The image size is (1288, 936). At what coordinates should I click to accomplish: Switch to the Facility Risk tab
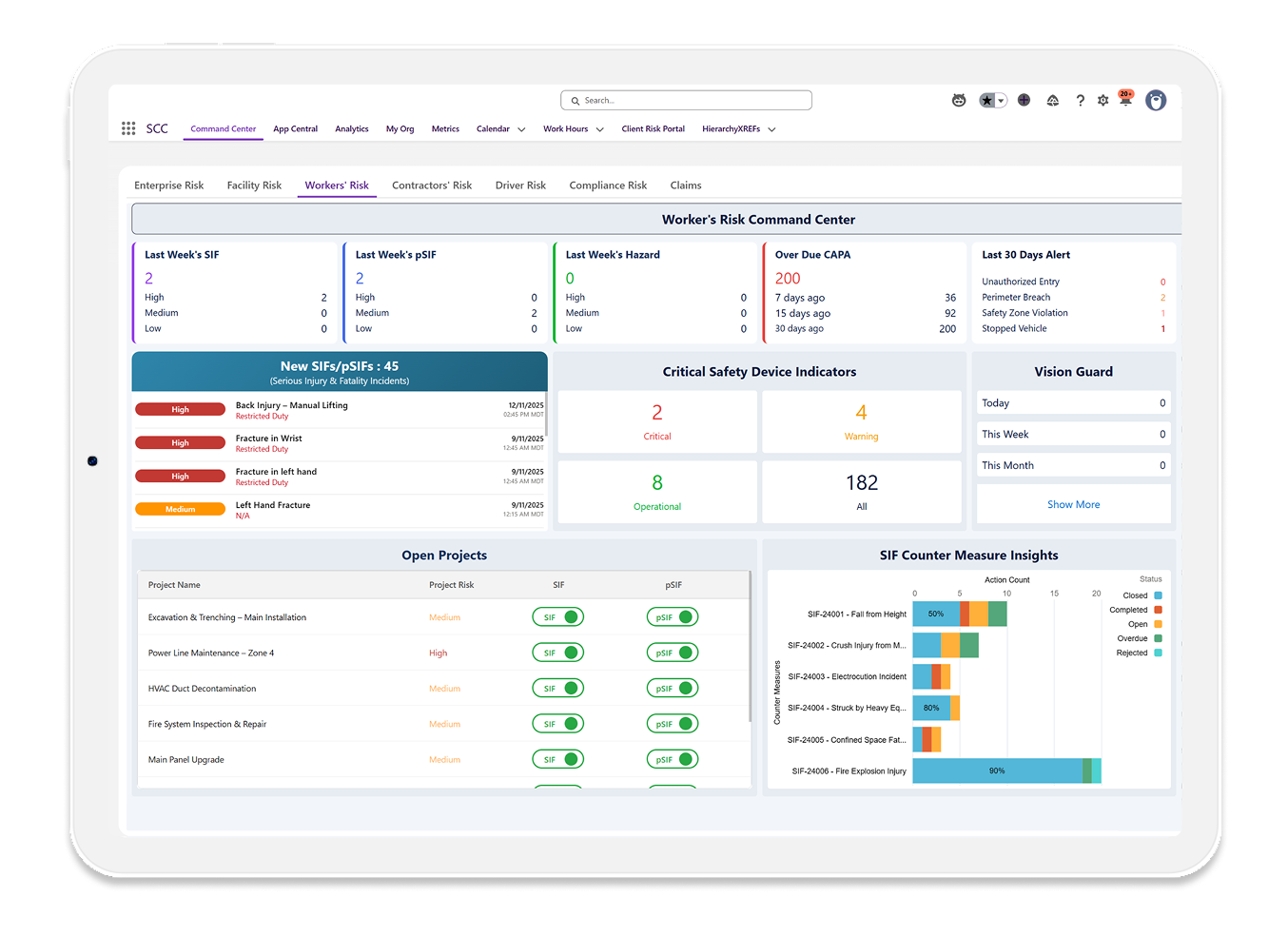(254, 185)
